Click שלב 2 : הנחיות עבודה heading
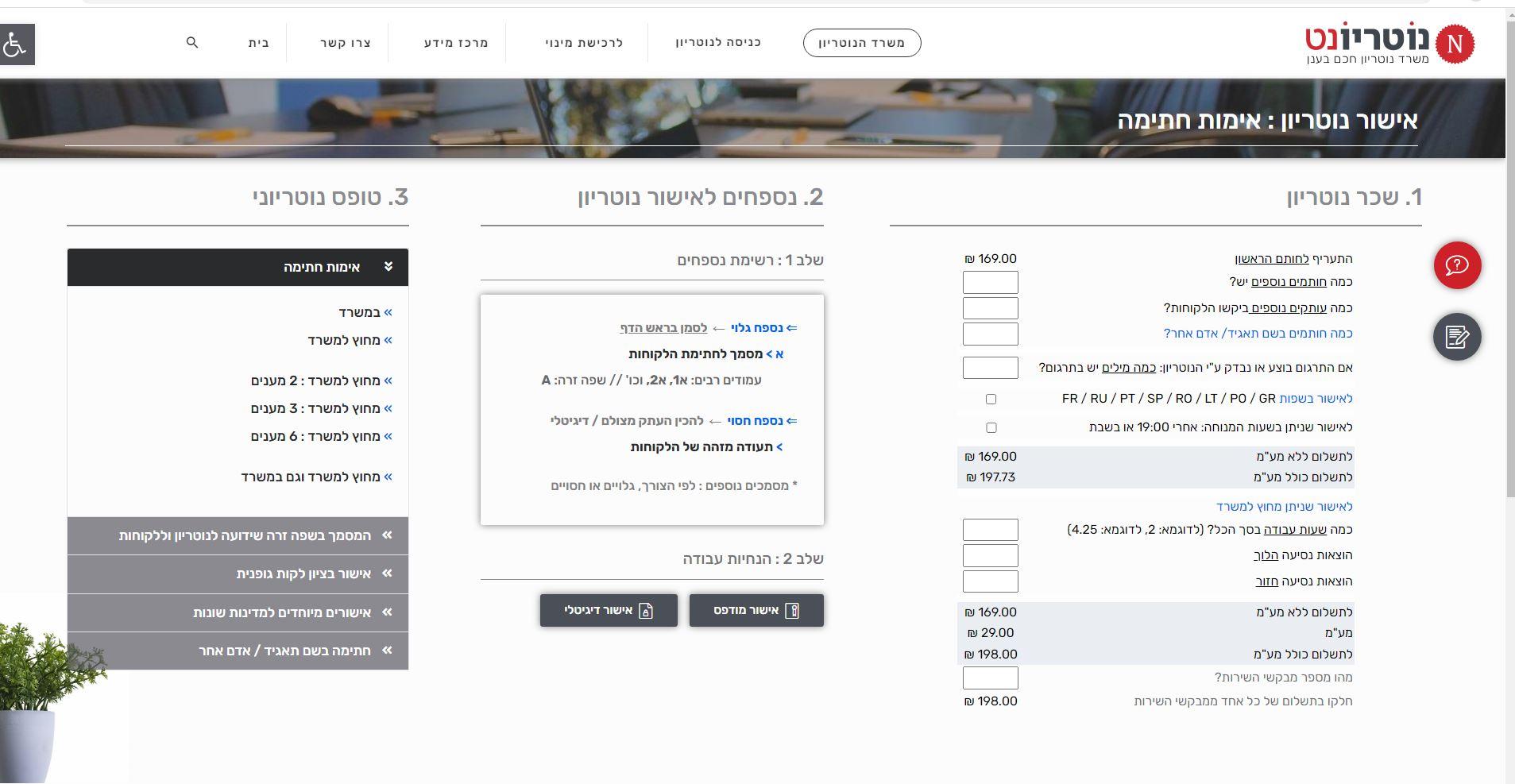The image size is (1515, 784). pos(753,559)
